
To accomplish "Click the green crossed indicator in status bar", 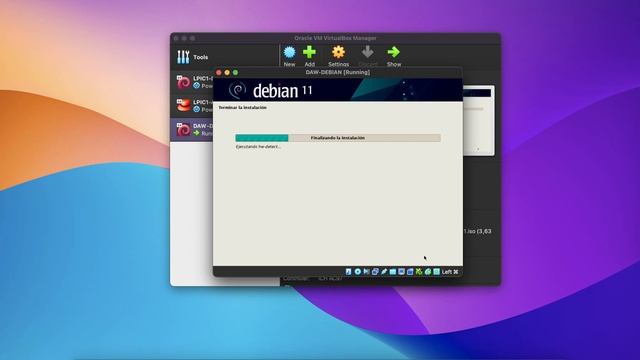I will [419, 271].
